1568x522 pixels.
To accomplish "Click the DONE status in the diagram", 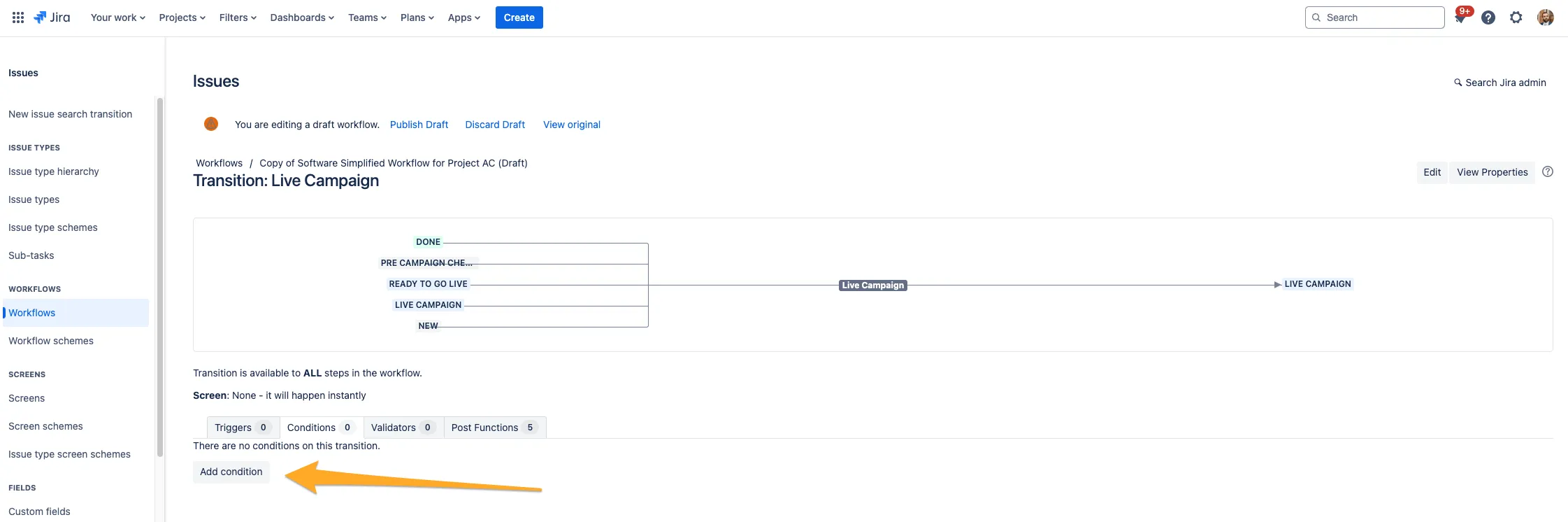I will click(x=428, y=242).
